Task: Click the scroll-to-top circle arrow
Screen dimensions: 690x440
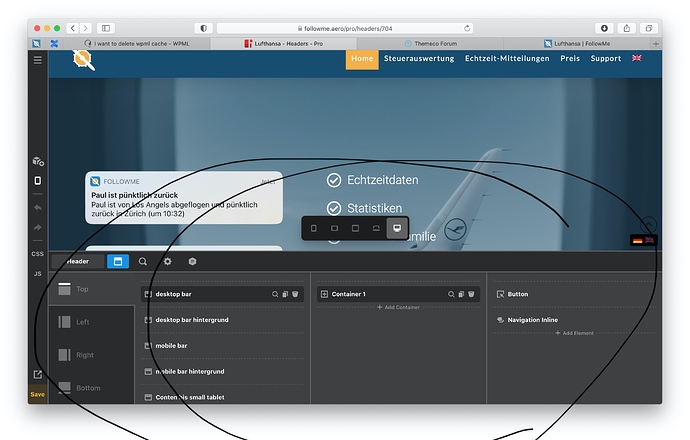Action: pyautogui.click(x=648, y=224)
